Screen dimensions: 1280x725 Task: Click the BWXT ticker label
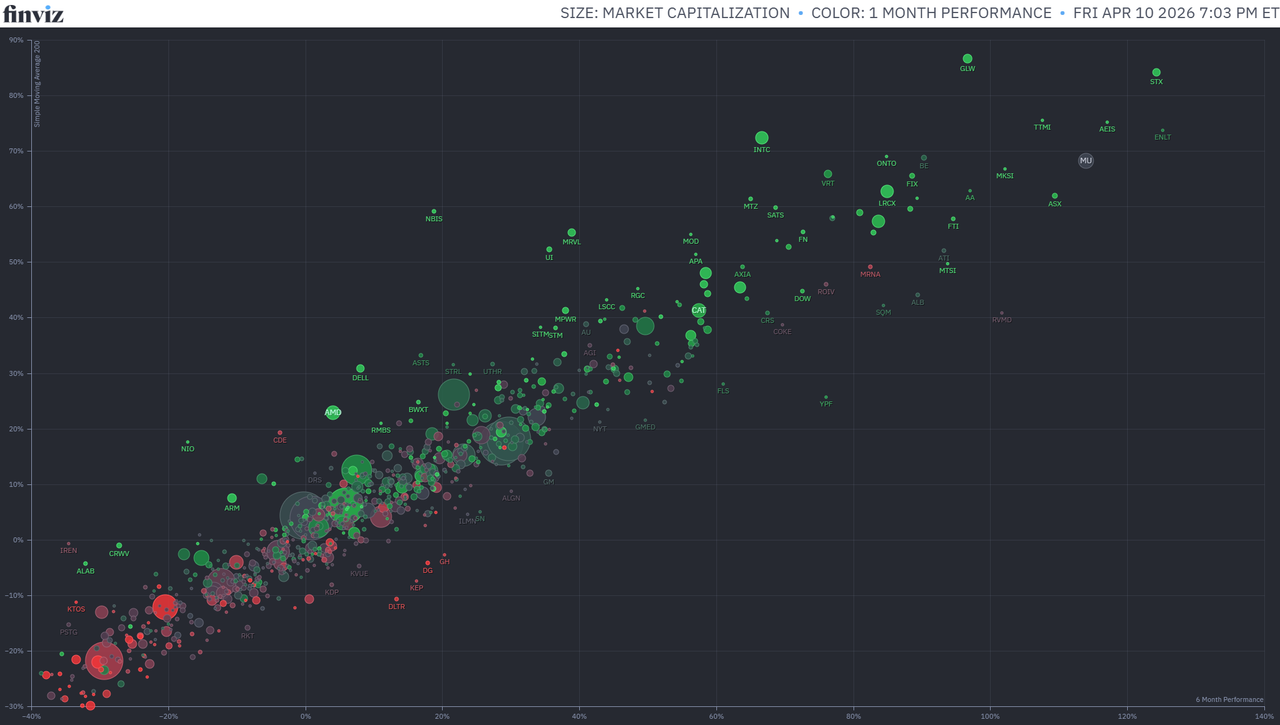click(418, 410)
